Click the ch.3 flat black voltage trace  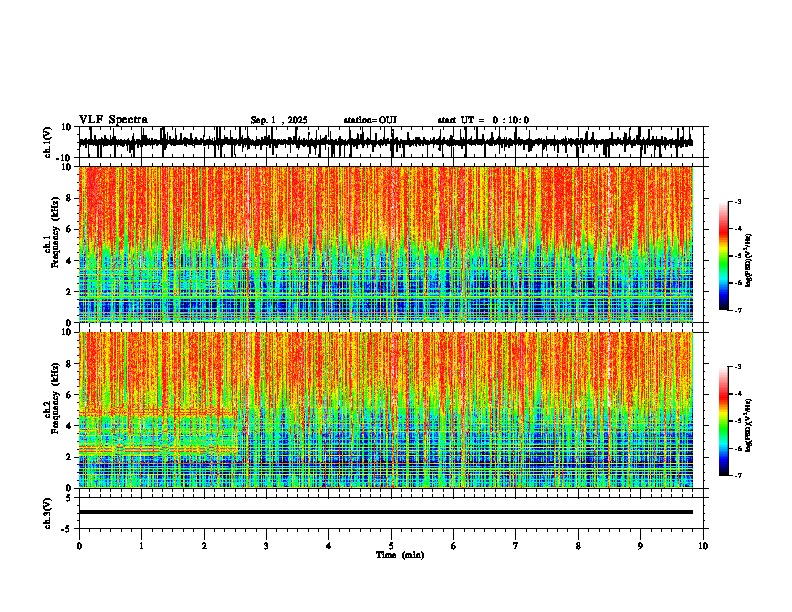(385, 512)
